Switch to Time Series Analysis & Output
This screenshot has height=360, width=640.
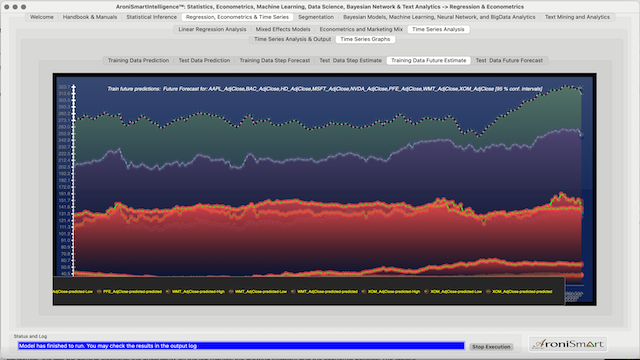pos(293,39)
